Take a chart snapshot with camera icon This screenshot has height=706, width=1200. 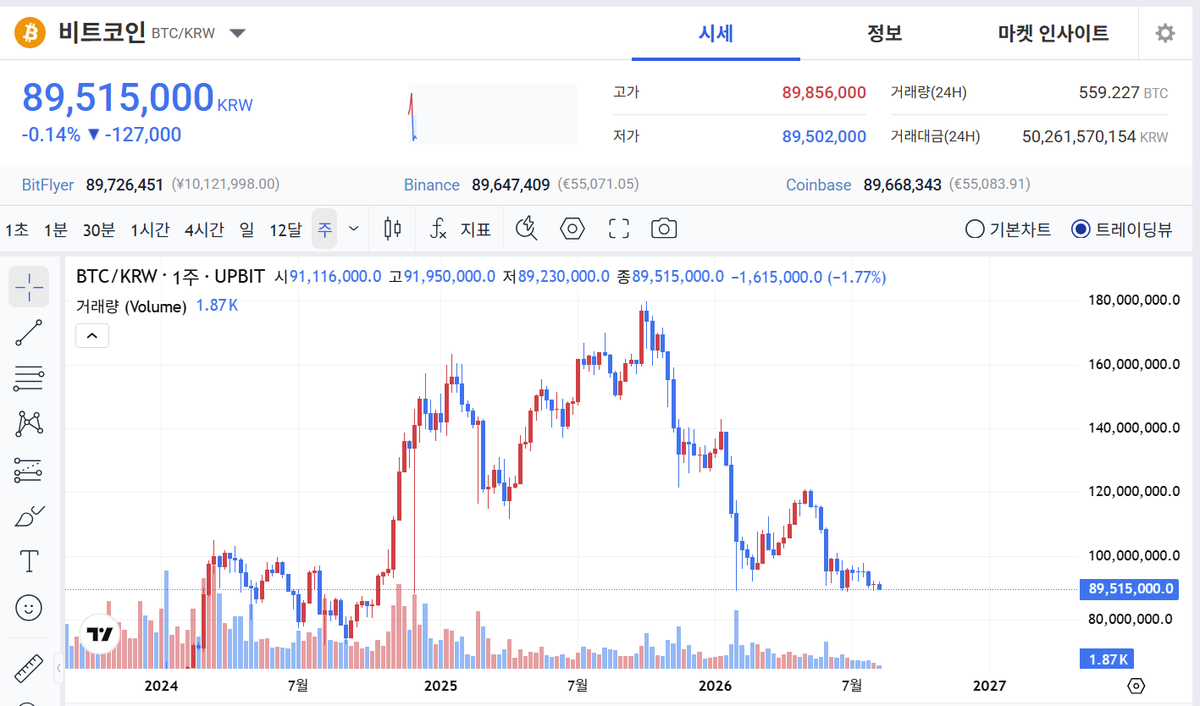point(664,229)
